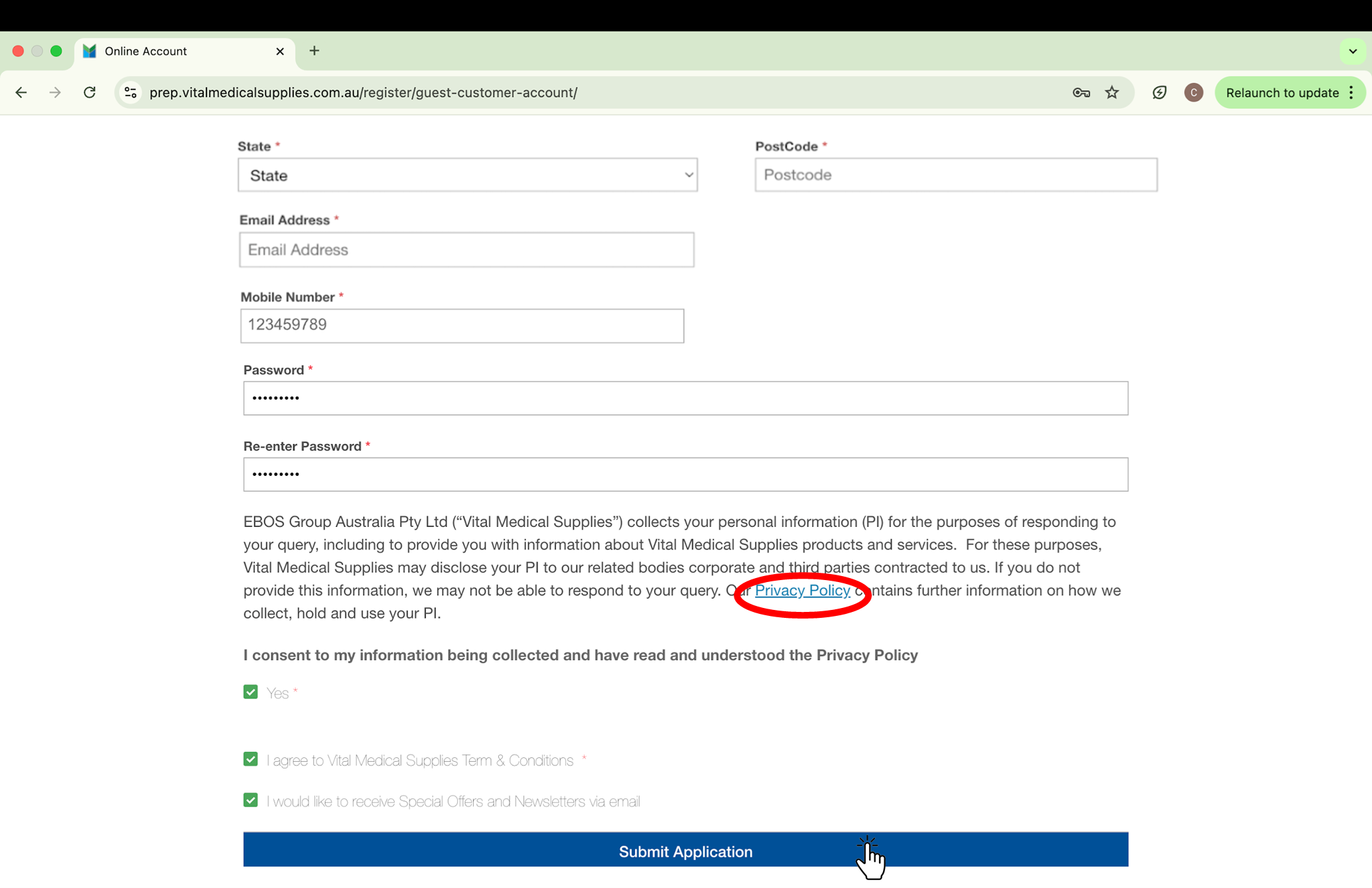
Task: Focus the Email Address field
Action: [x=466, y=250]
